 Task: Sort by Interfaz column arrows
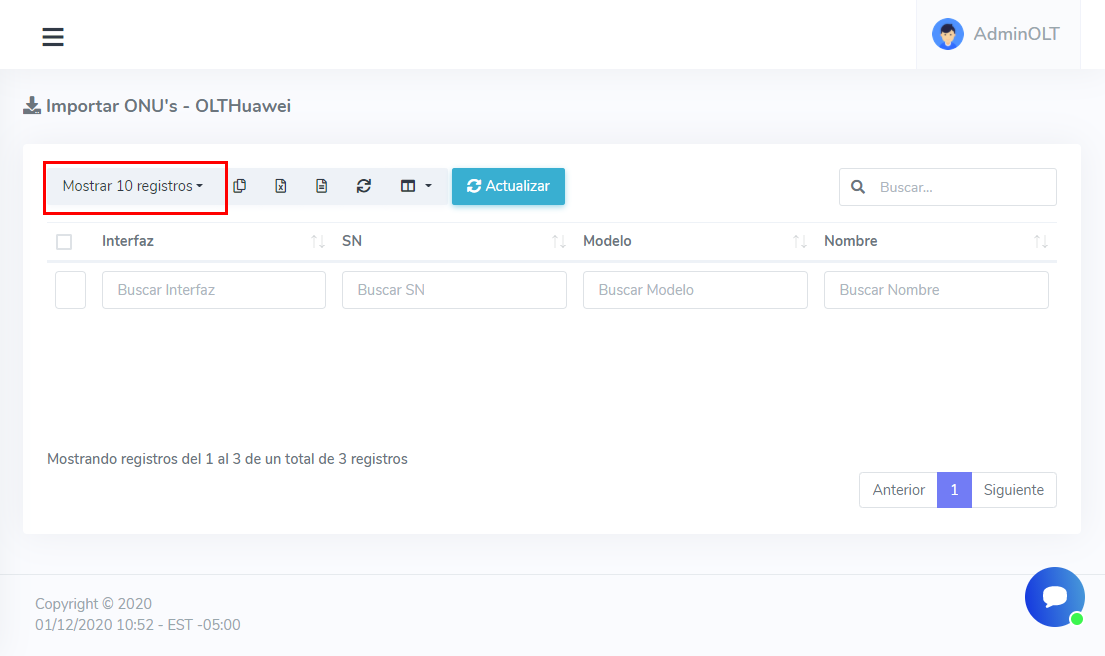(x=318, y=242)
